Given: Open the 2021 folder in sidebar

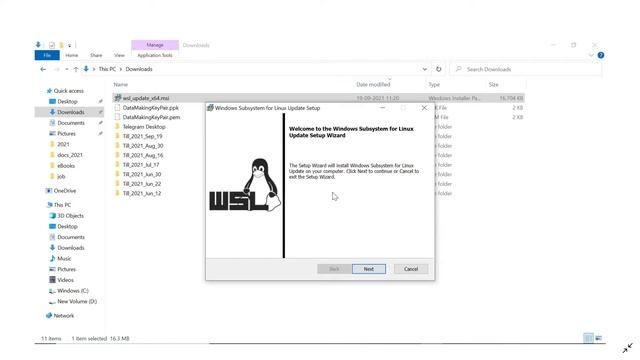Looking at the screenshot, I should (63, 144).
